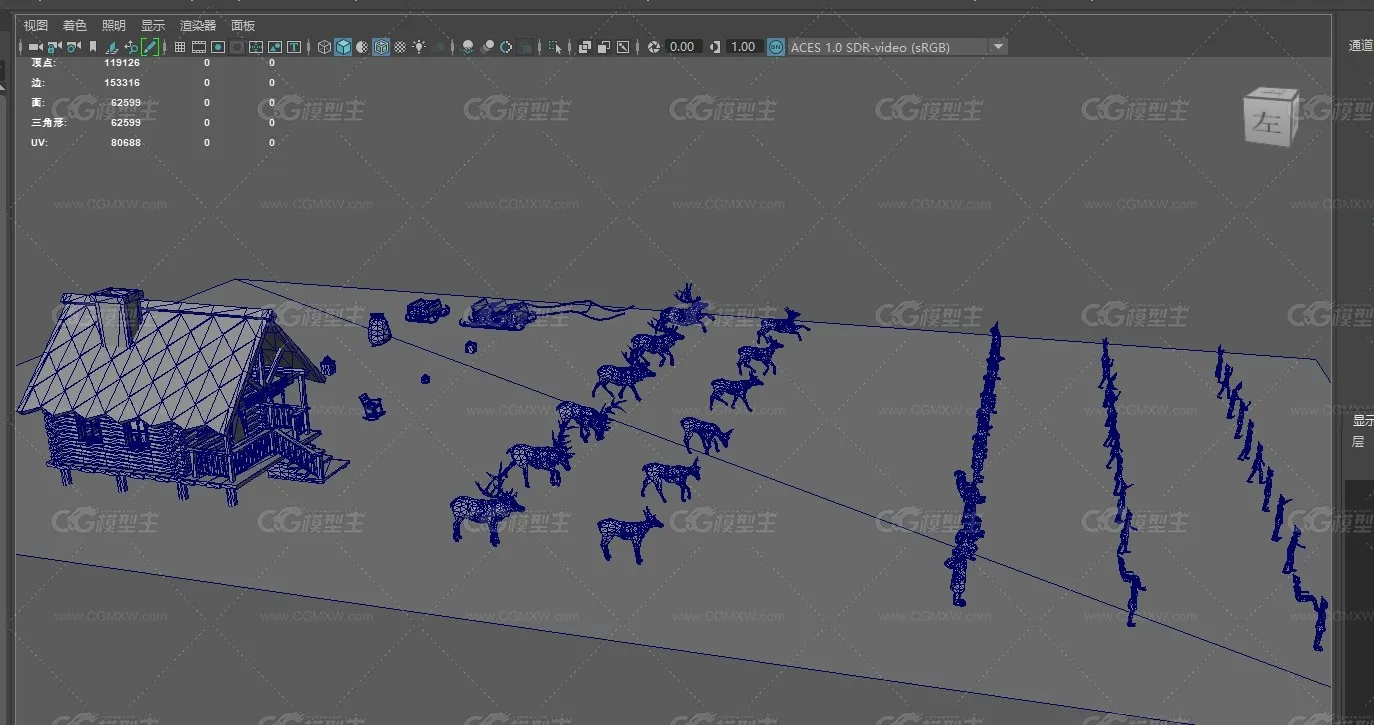This screenshot has width=1374, height=725.
Task: Open the 着色 panel menu
Action: [74, 25]
